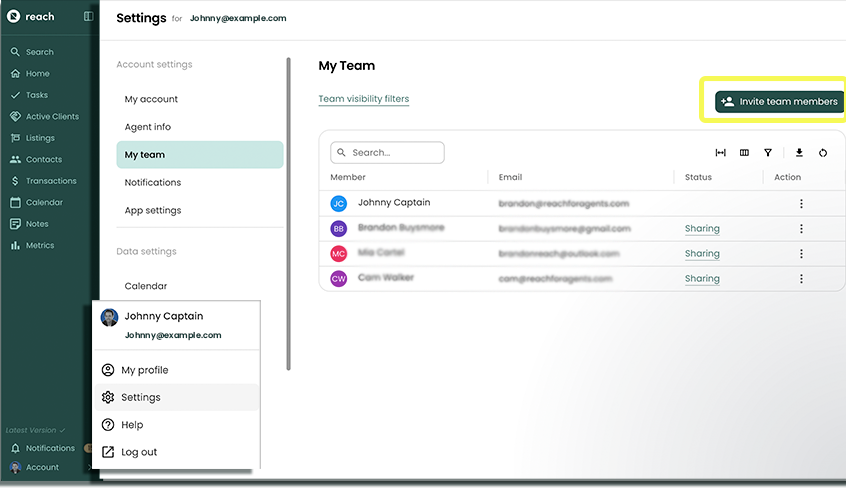The image size is (846, 500).
Task: Click the team member Search field
Action: (387, 153)
